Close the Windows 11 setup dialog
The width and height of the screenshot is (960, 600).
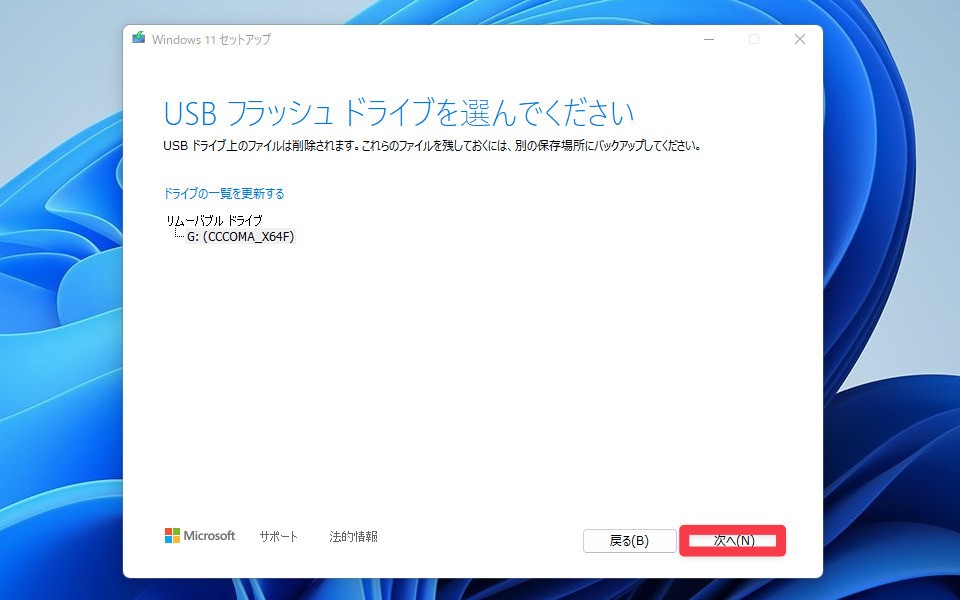800,39
